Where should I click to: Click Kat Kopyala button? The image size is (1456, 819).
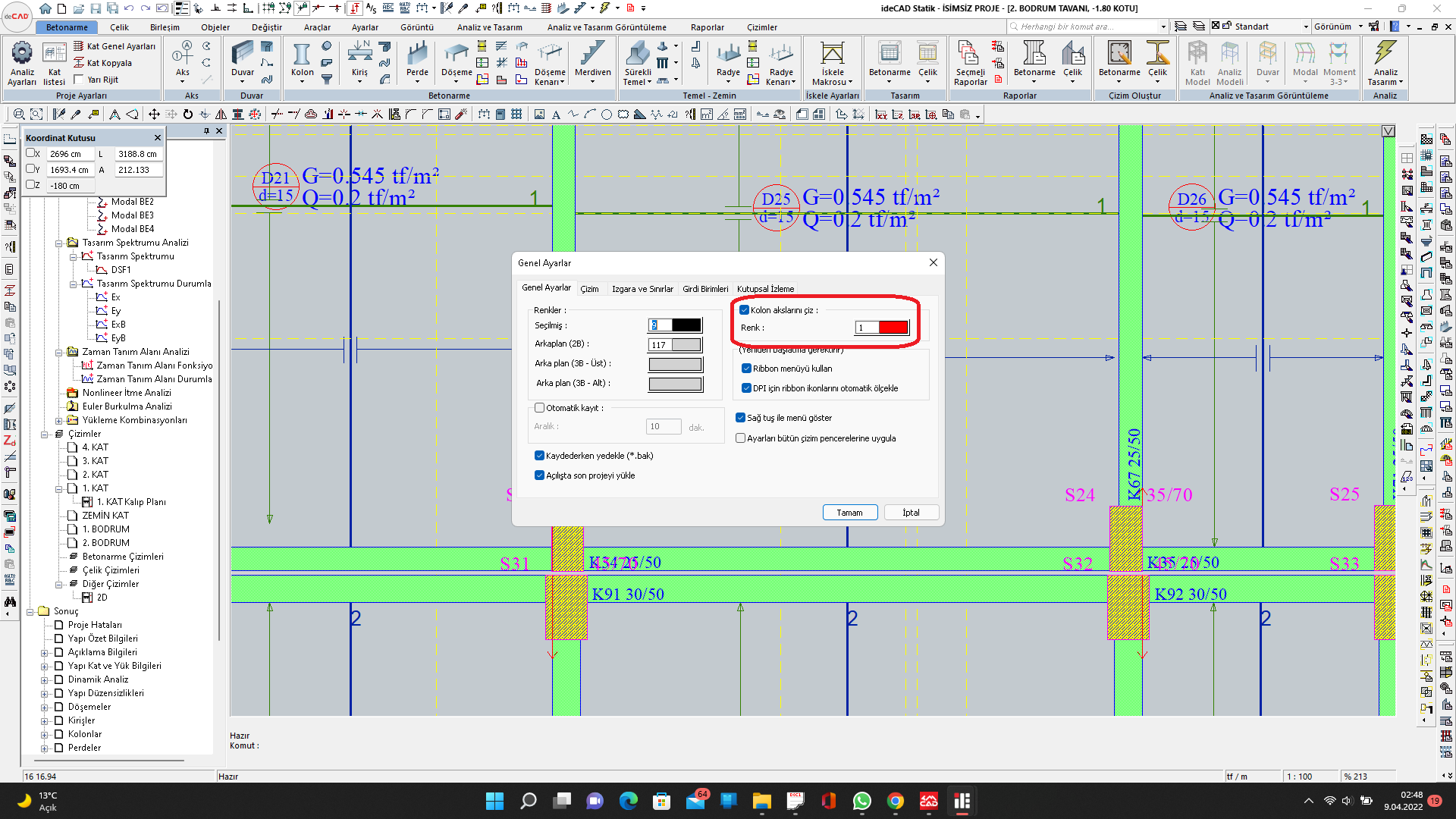(x=102, y=63)
